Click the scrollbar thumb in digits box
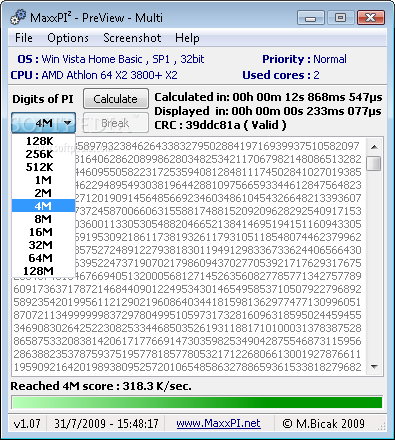Screen dimensions: 395x440 [x=374, y=163]
